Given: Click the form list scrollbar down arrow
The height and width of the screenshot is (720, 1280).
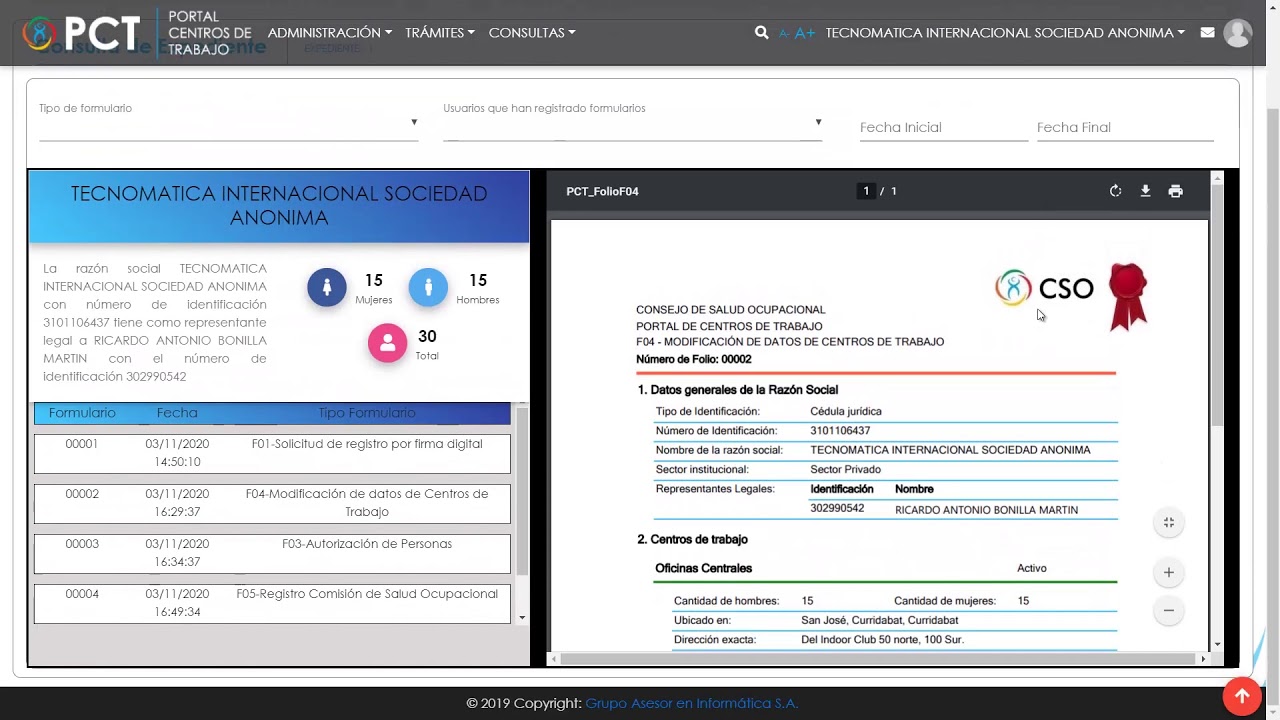Looking at the screenshot, I should coord(521,618).
